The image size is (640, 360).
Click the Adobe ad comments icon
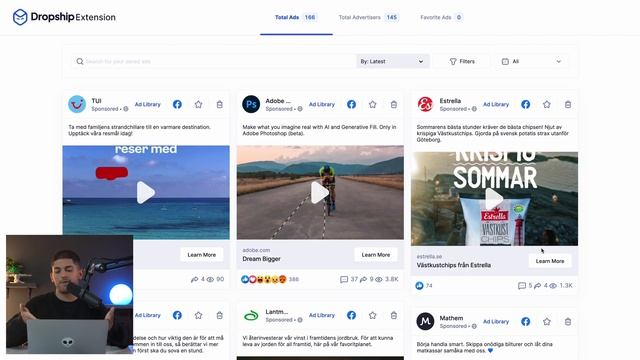click(344, 280)
